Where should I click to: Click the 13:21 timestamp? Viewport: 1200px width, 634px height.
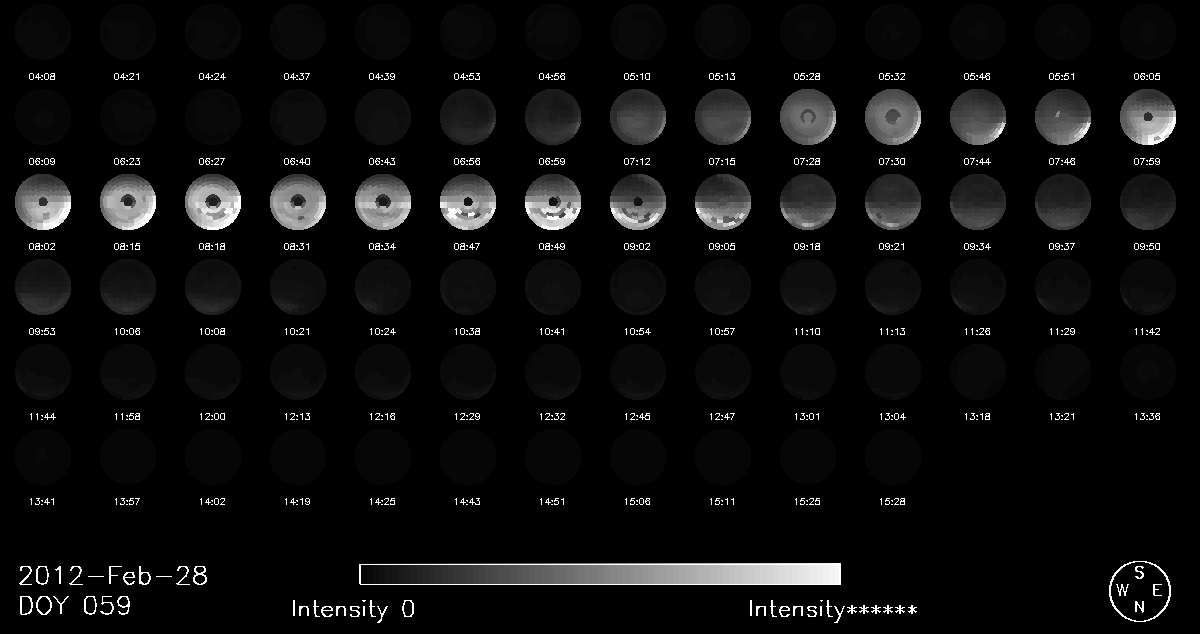[x=1063, y=416]
